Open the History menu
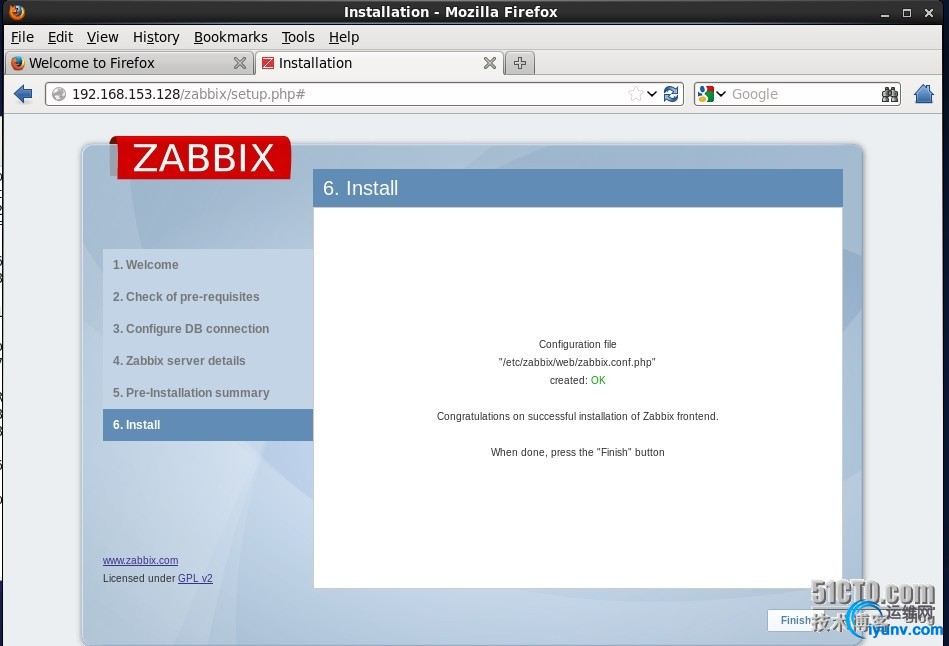 point(156,37)
